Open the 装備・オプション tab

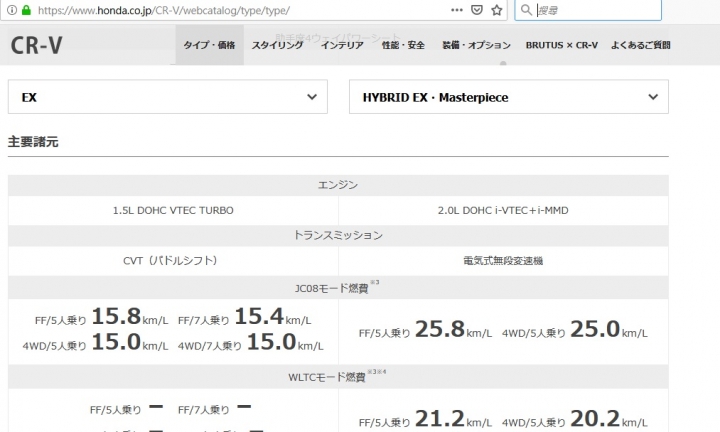pos(476,45)
